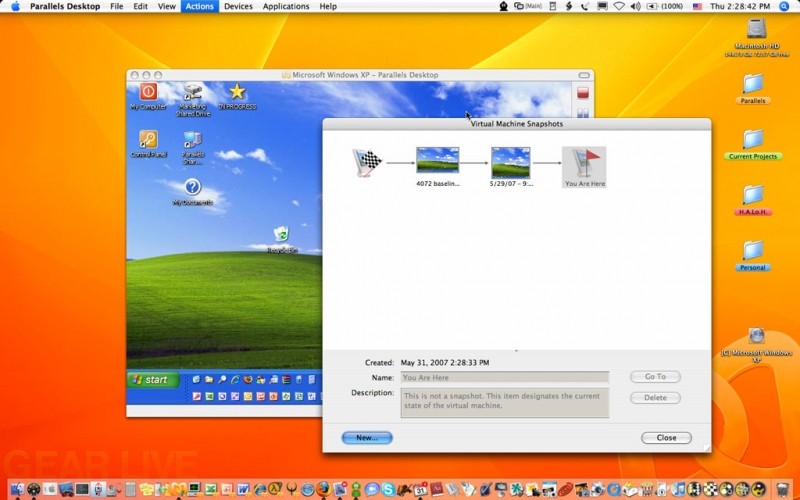800x500 pixels.
Task: Click the Delete snapshot button
Action: [655, 397]
